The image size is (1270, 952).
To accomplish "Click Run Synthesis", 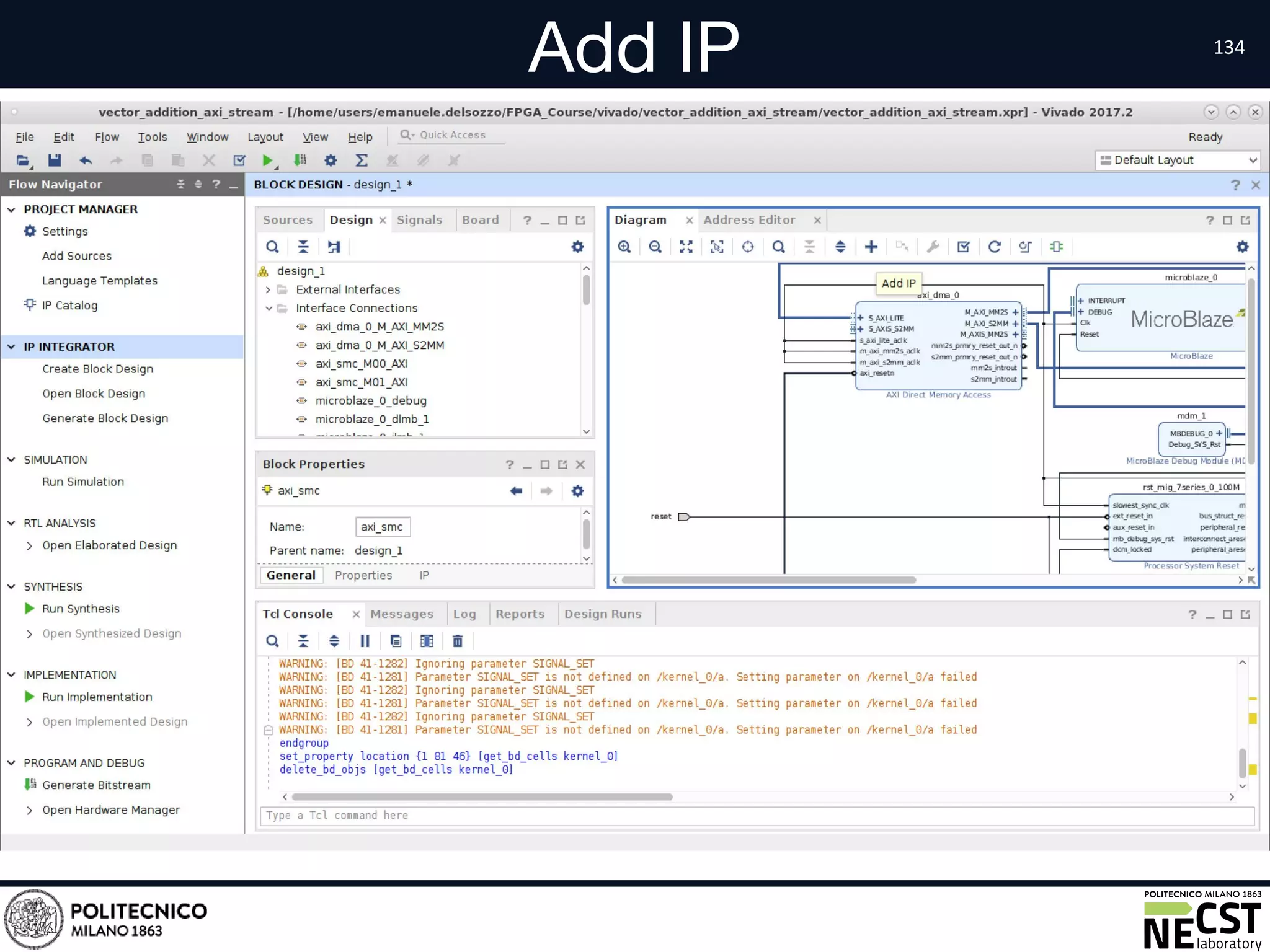I will [81, 609].
